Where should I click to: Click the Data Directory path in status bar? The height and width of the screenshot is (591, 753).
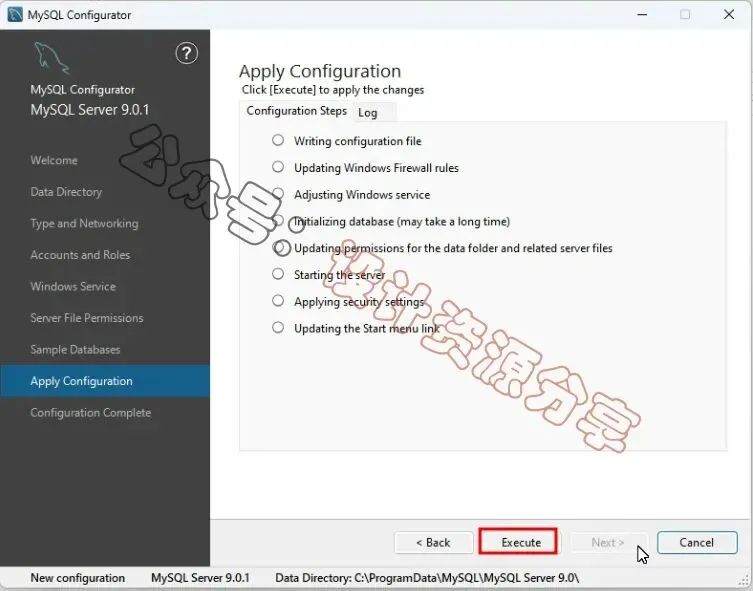427,578
